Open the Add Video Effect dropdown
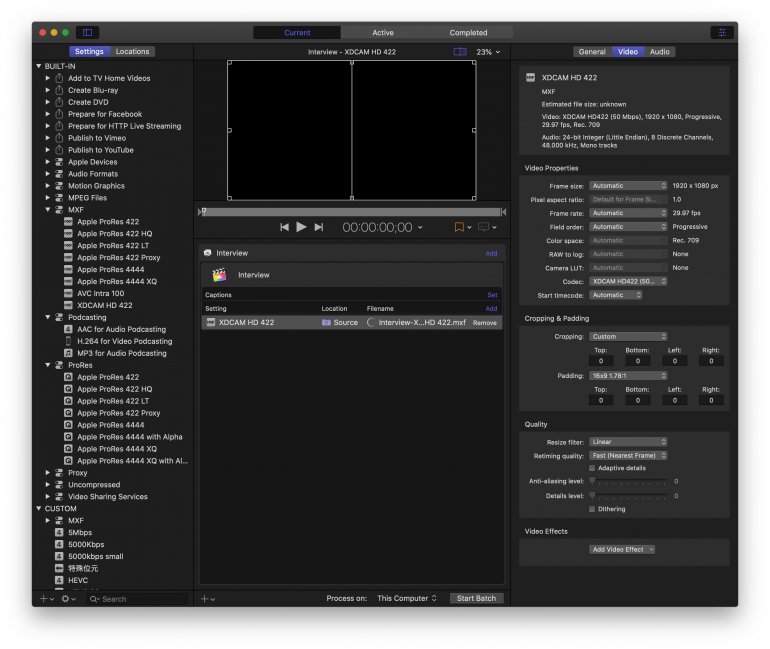Image resolution: width=770 pixels, height=649 pixels. [622, 549]
